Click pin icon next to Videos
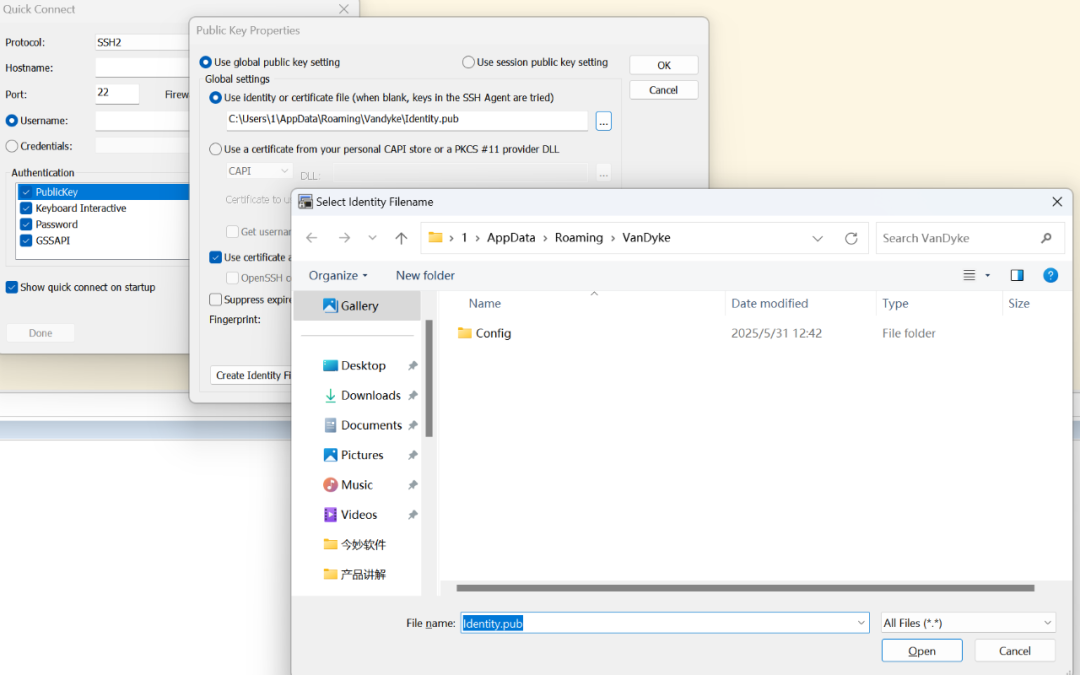The image size is (1080, 675). click(413, 515)
